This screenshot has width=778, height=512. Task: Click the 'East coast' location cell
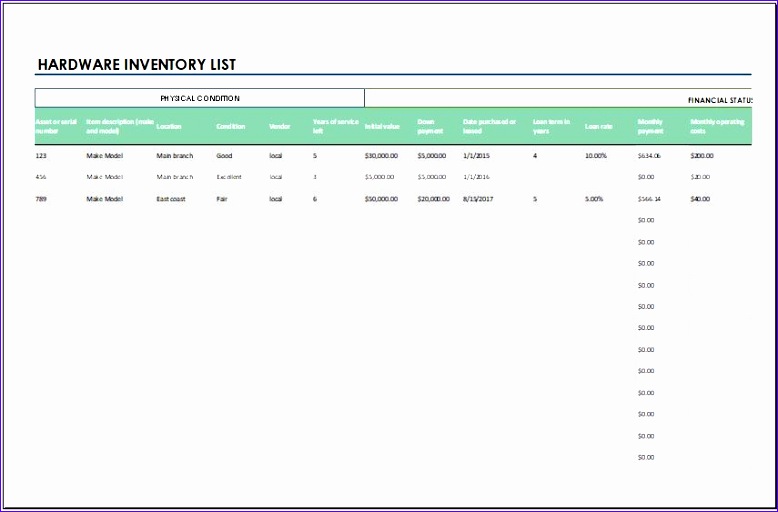(x=171, y=199)
